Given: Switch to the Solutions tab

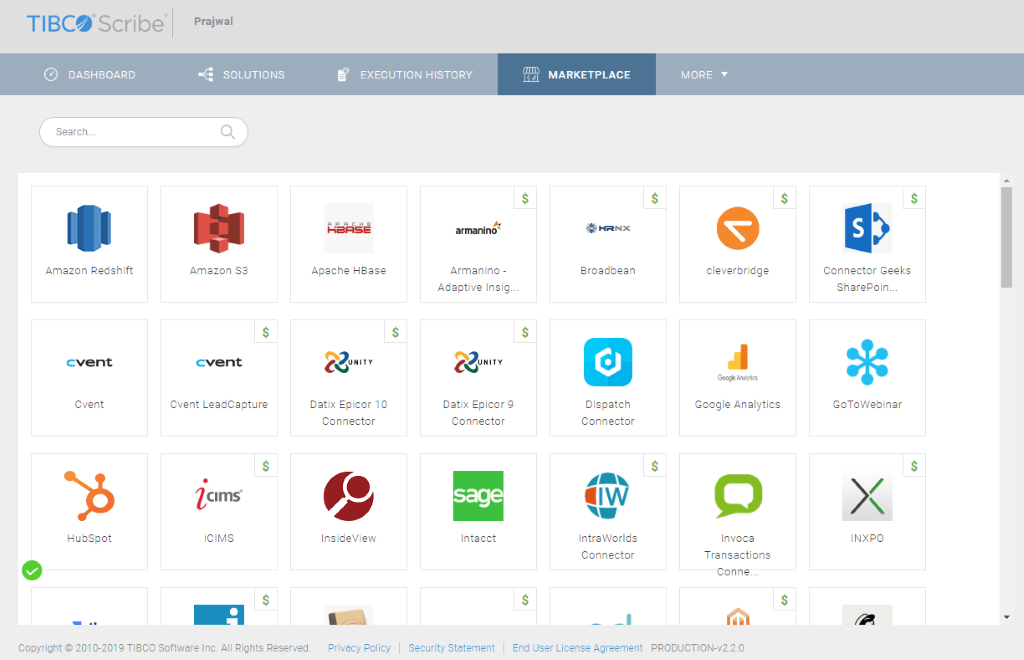Looking at the screenshot, I should click(x=242, y=74).
